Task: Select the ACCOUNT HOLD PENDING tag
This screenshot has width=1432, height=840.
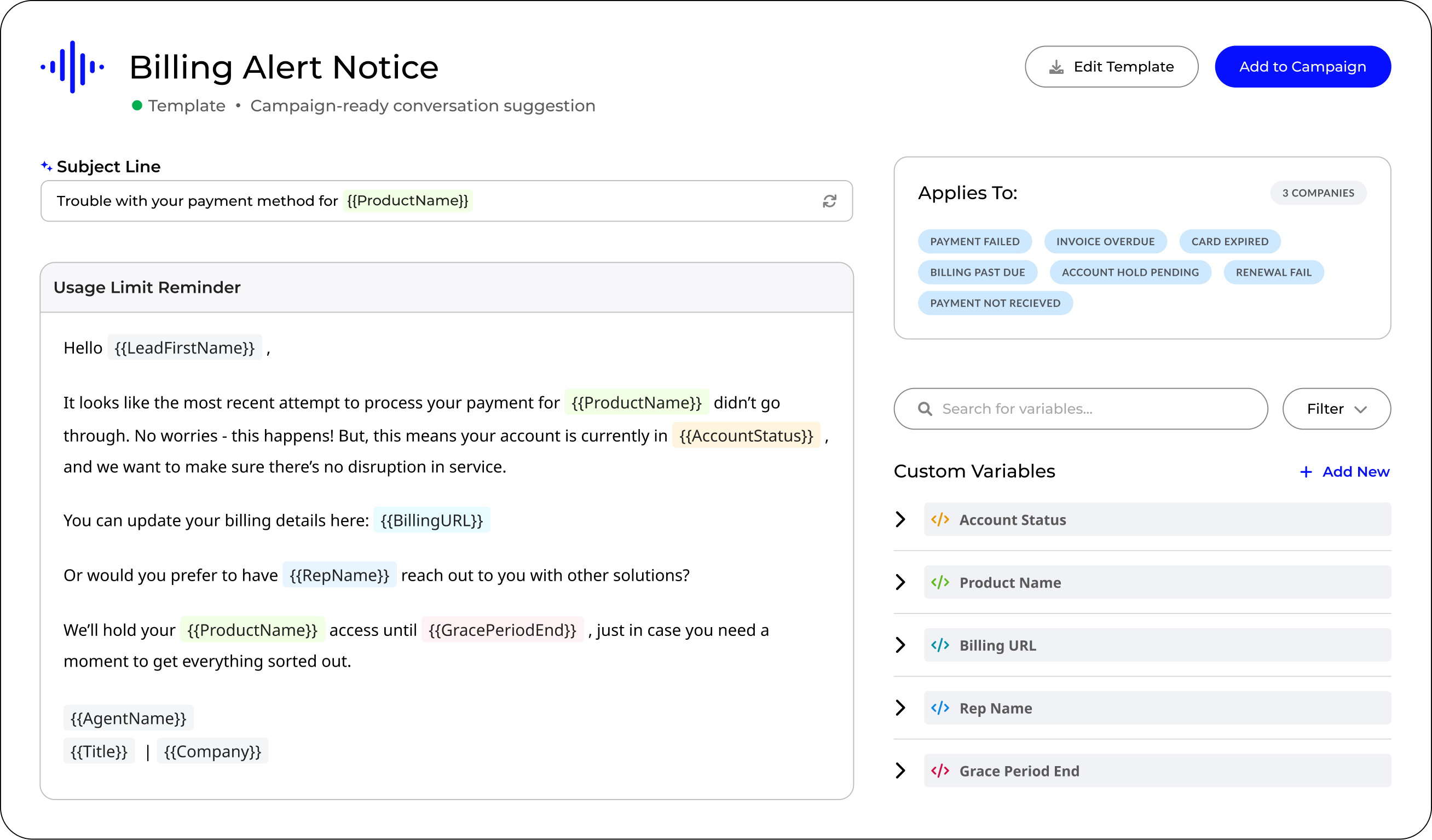Action: click(x=1130, y=272)
